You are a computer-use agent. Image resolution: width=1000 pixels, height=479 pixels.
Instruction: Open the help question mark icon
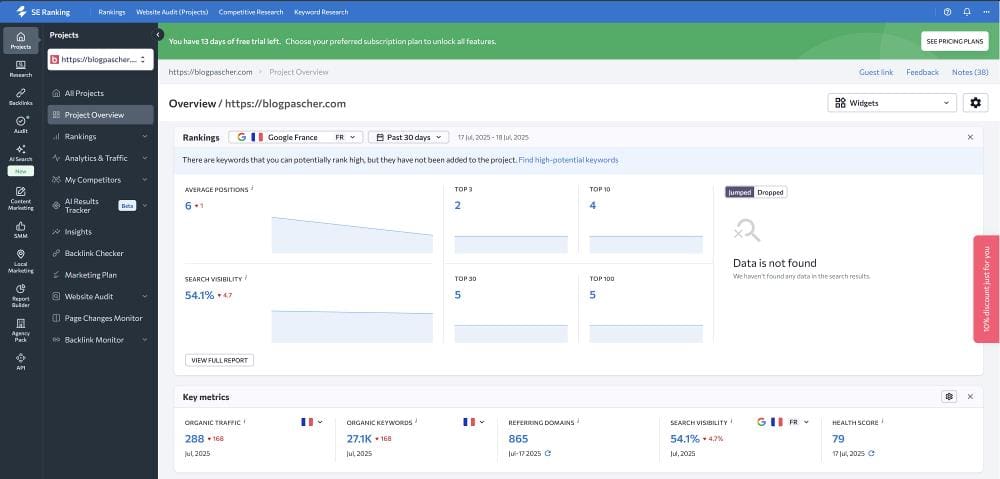[x=947, y=12]
